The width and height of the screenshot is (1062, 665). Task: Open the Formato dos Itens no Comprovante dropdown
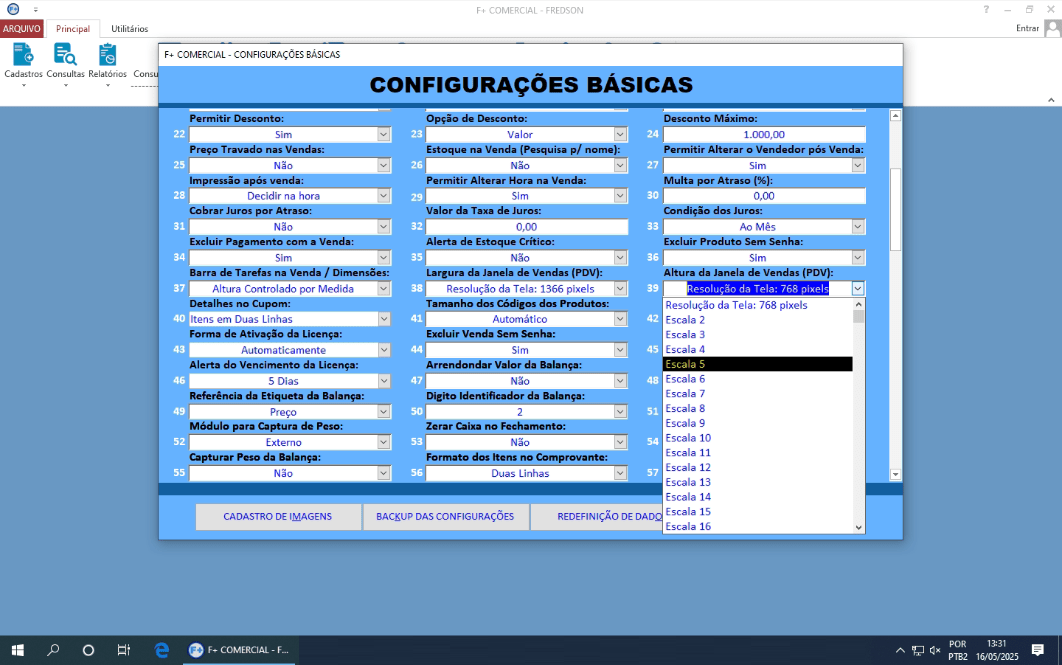(620, 472)
